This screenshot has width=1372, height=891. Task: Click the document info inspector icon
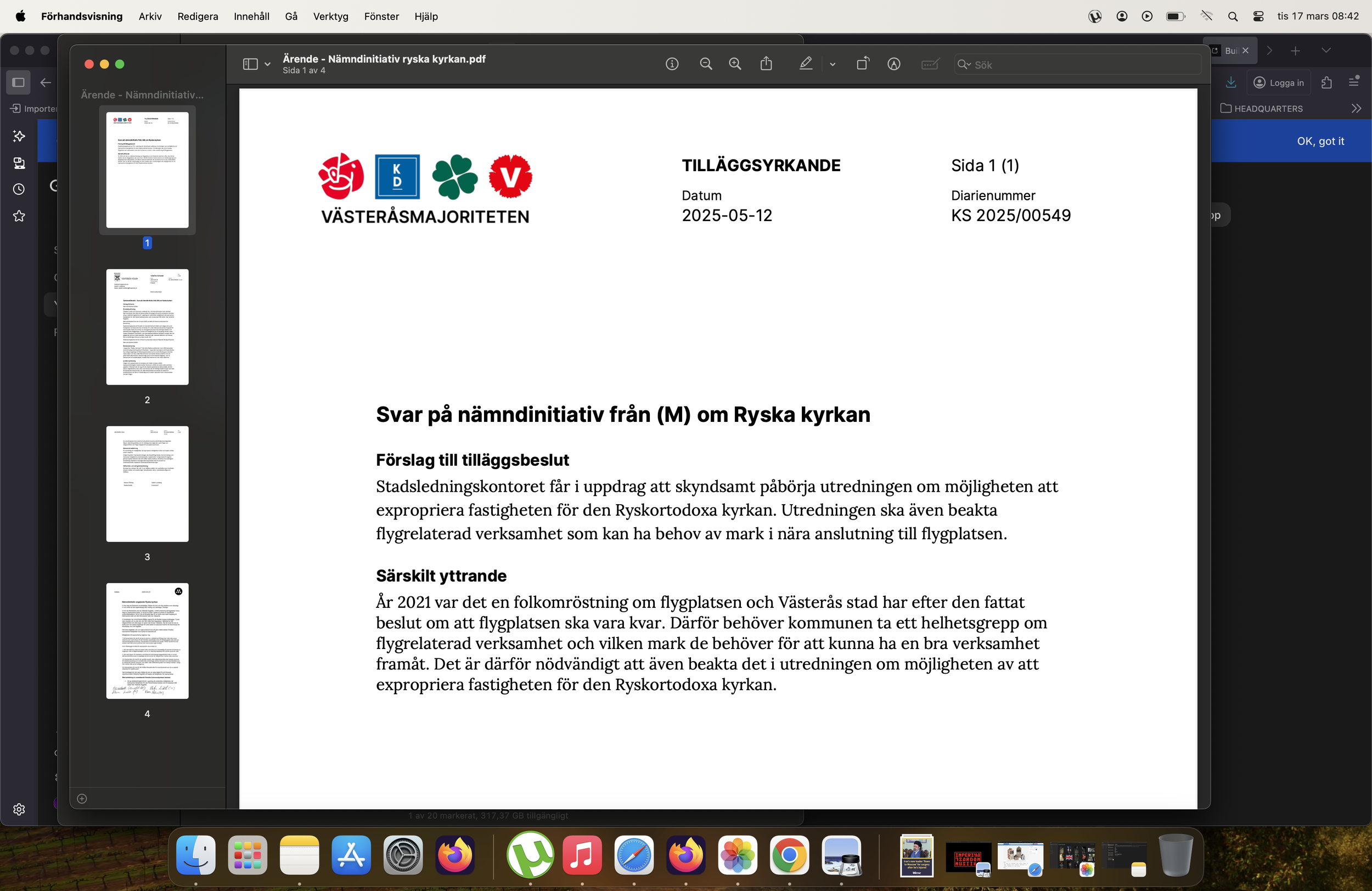pyautogui.click(x=672, y=64)
